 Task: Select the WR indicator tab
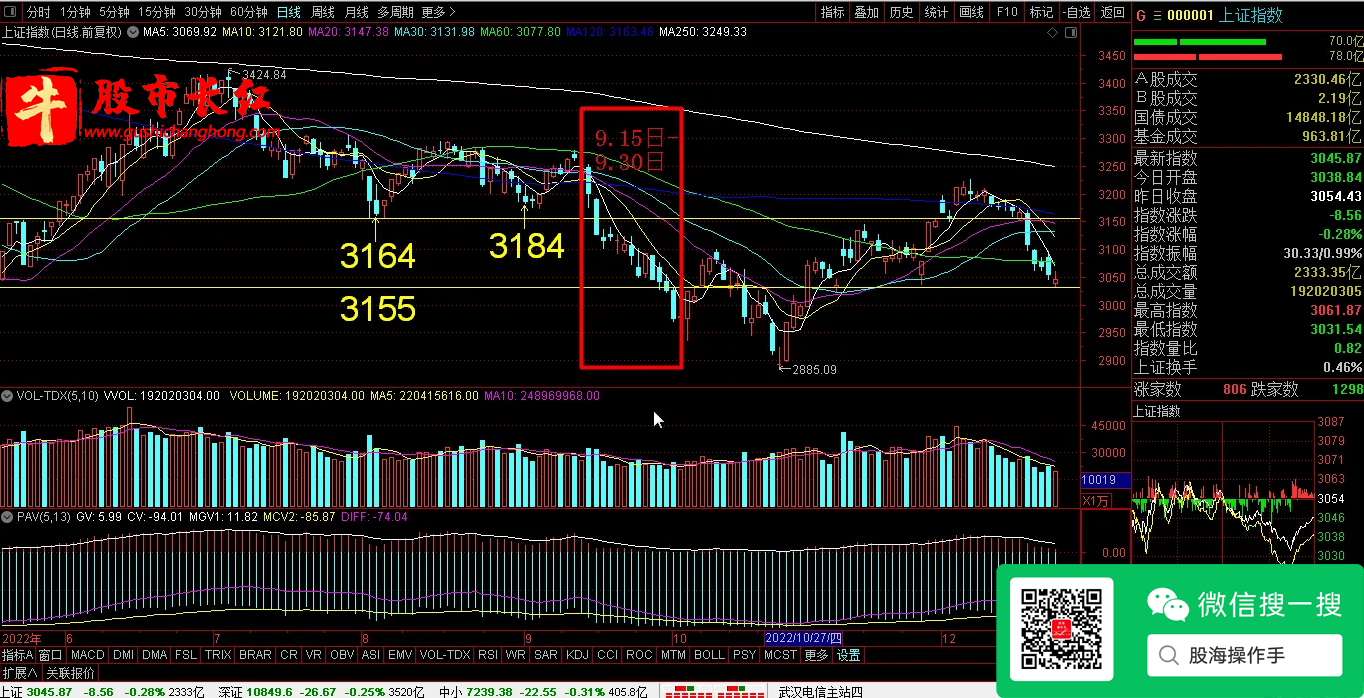point(516,655)
